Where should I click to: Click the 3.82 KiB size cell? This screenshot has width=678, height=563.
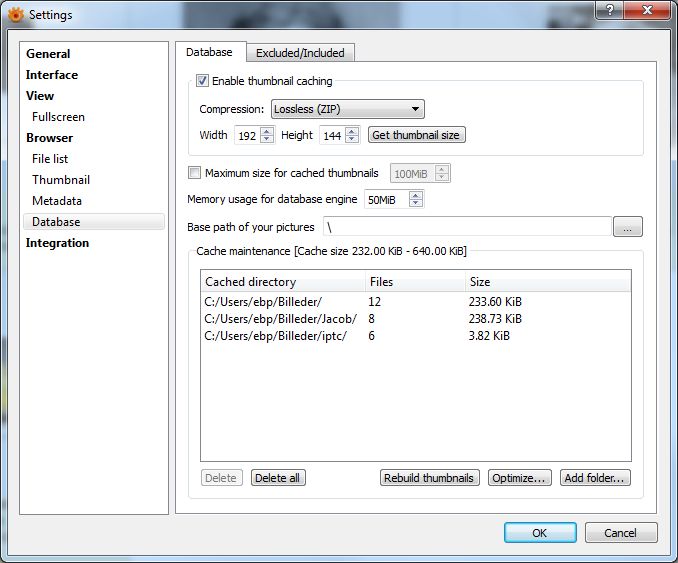click(x=489, y=336)
